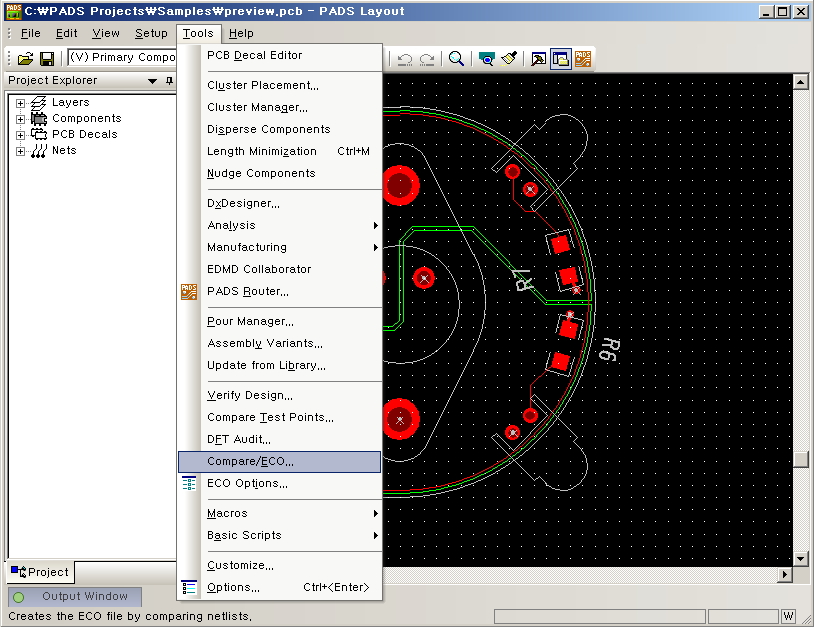This screenshot has height=627, width=814.
Task: Choose EDMD Collaborator
Action: click(279, 269)
